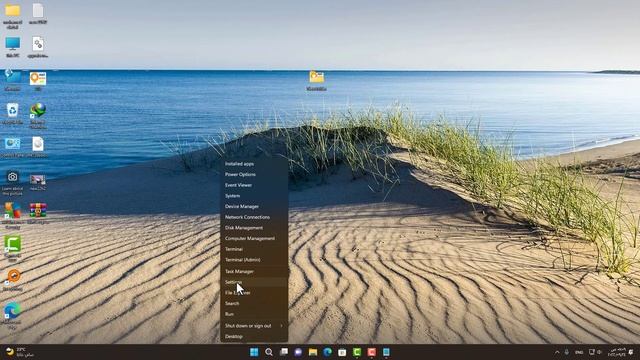Select the orange circular app shortcut on the desktop
This screenshot has height=360, width=640.
coord(13,280)
